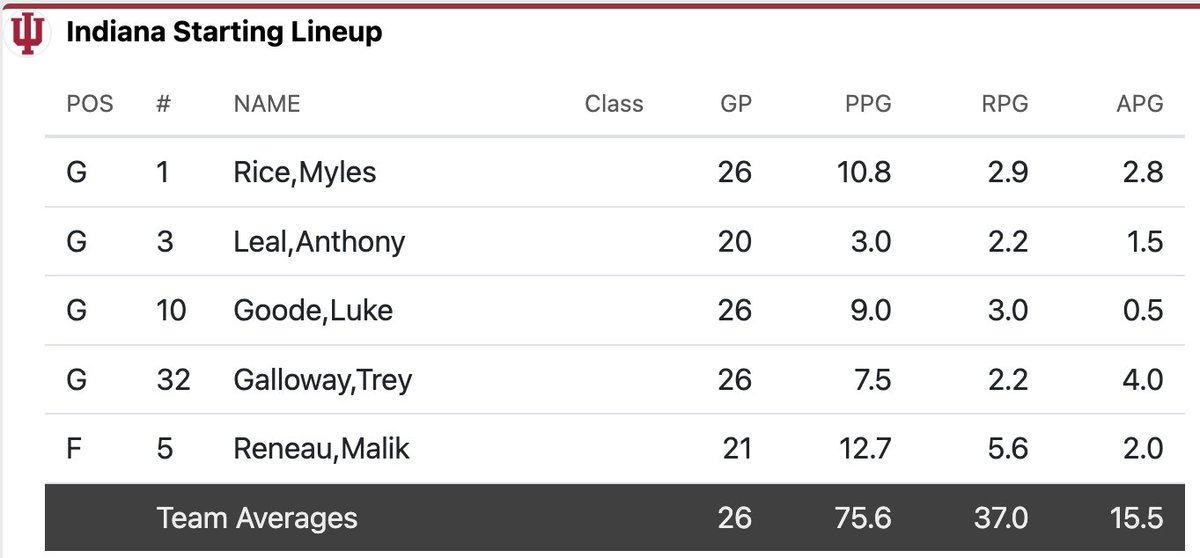
Task: Click Galloway's 4.0 APG value
Action: point(1143,380)
